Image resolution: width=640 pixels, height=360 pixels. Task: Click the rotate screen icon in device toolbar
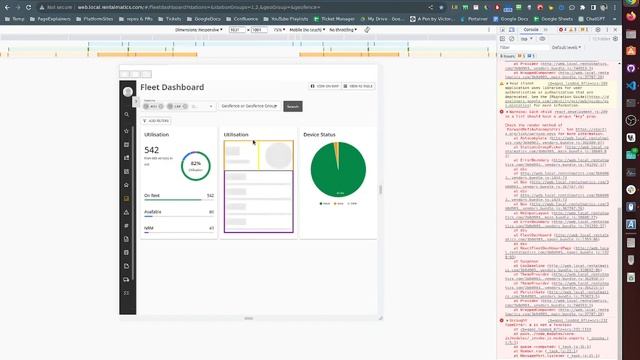(x=367, y=30)
